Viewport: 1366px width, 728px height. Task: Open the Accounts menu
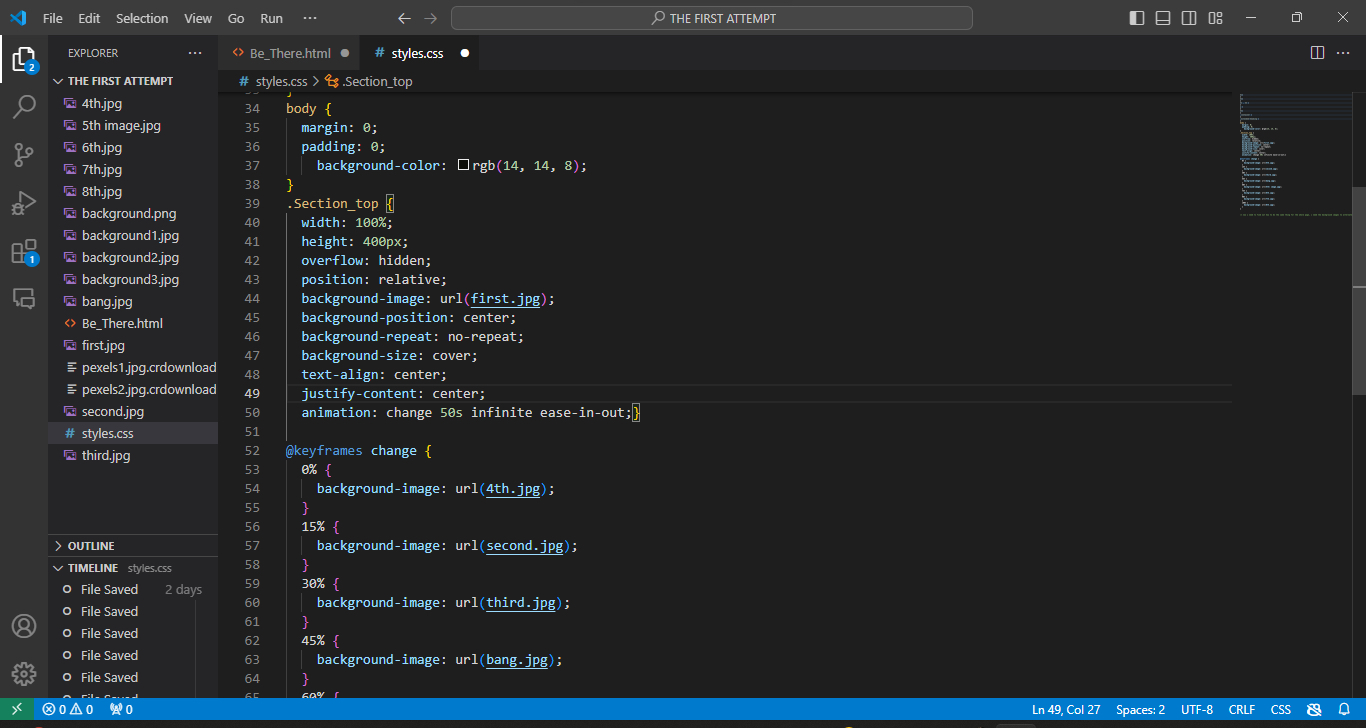coord(24,625)
